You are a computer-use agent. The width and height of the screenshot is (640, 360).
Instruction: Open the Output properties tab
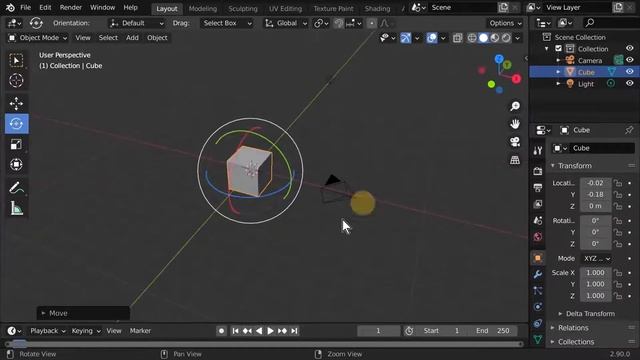click(x=538, y=188)
